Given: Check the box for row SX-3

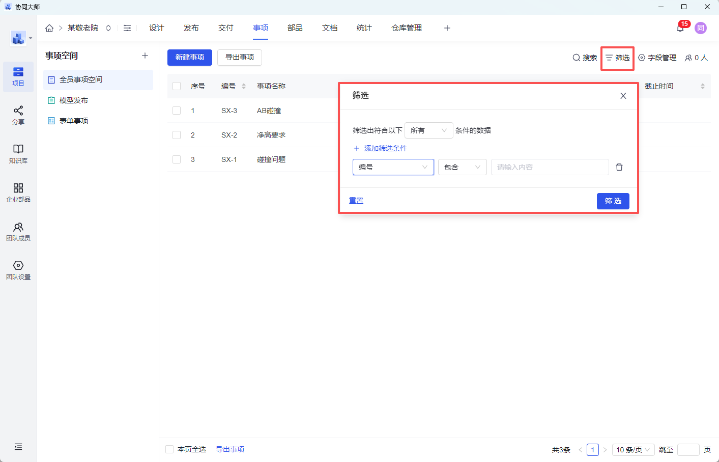Looking at the screenshot, I should click(x=177, y=110).
